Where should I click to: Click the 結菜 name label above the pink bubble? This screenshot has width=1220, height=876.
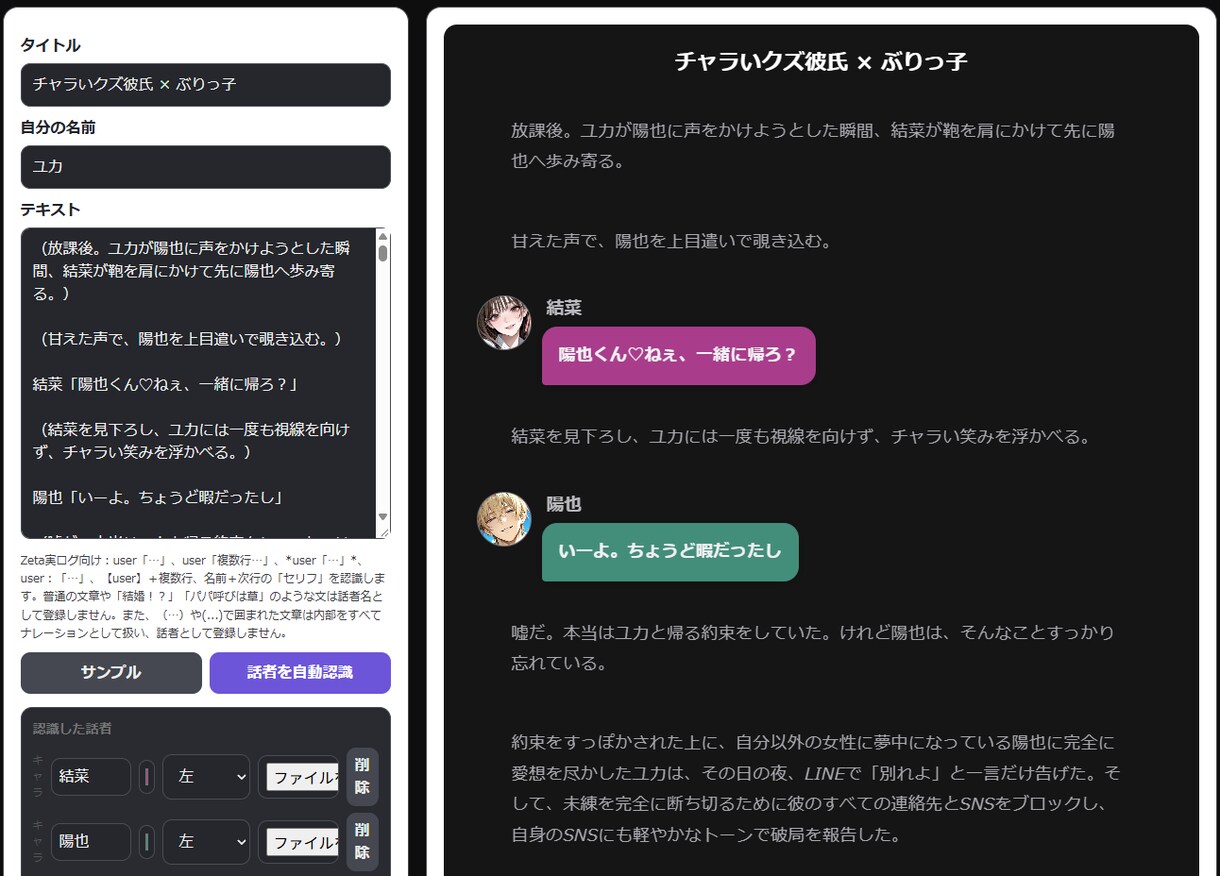coord(564,308)
